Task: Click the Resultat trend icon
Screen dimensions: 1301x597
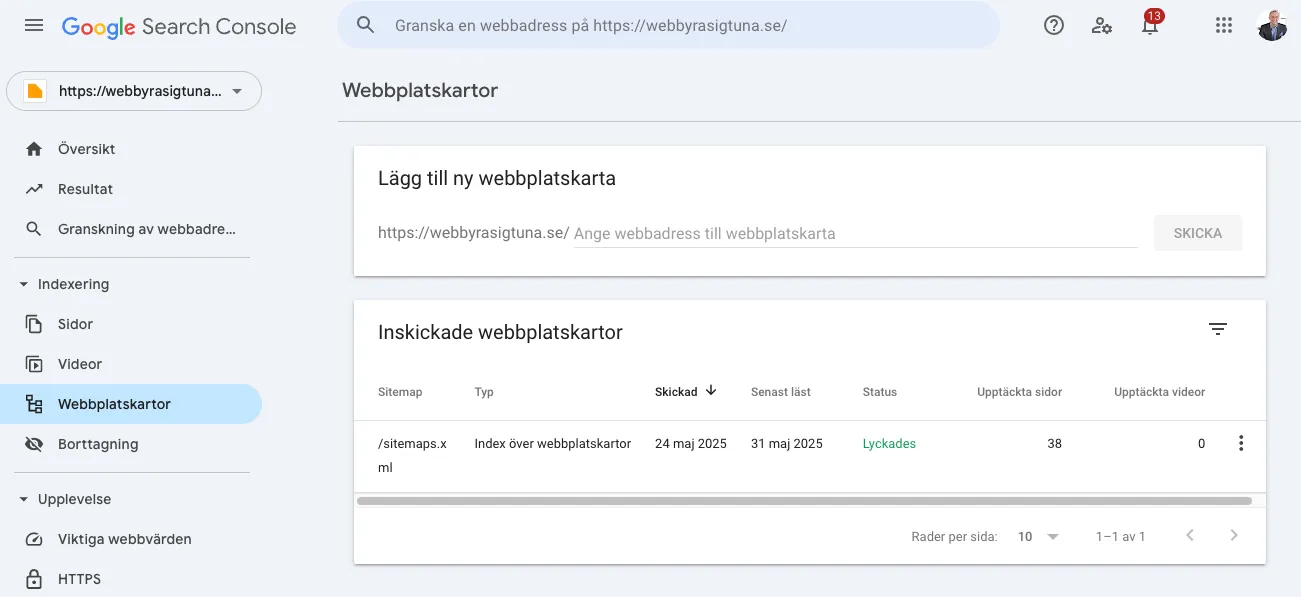Action: [34, 189]
